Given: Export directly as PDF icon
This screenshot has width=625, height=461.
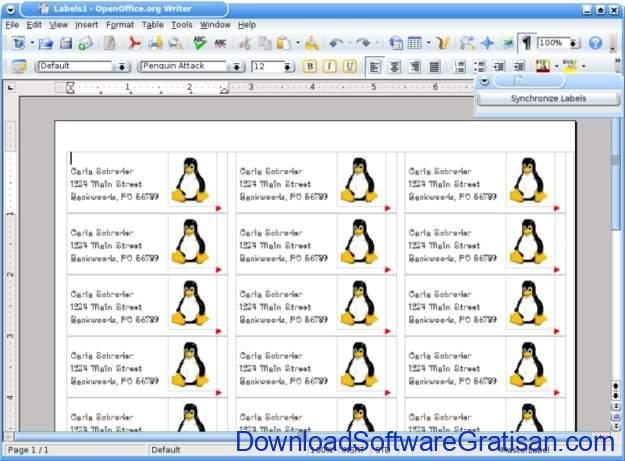Looking at the screenshot, I should (x=135, y=43).
